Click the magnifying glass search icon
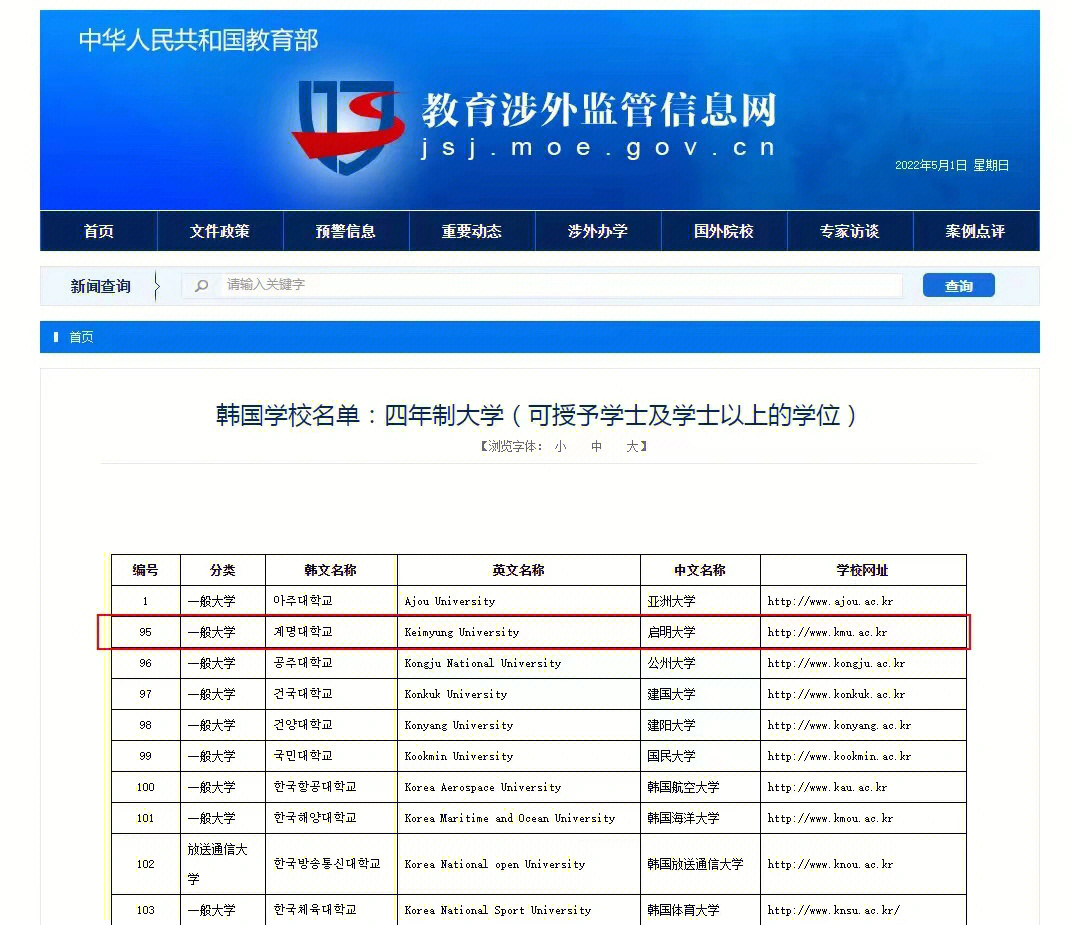Screen dimensions: 1076x925 point(200,285)
